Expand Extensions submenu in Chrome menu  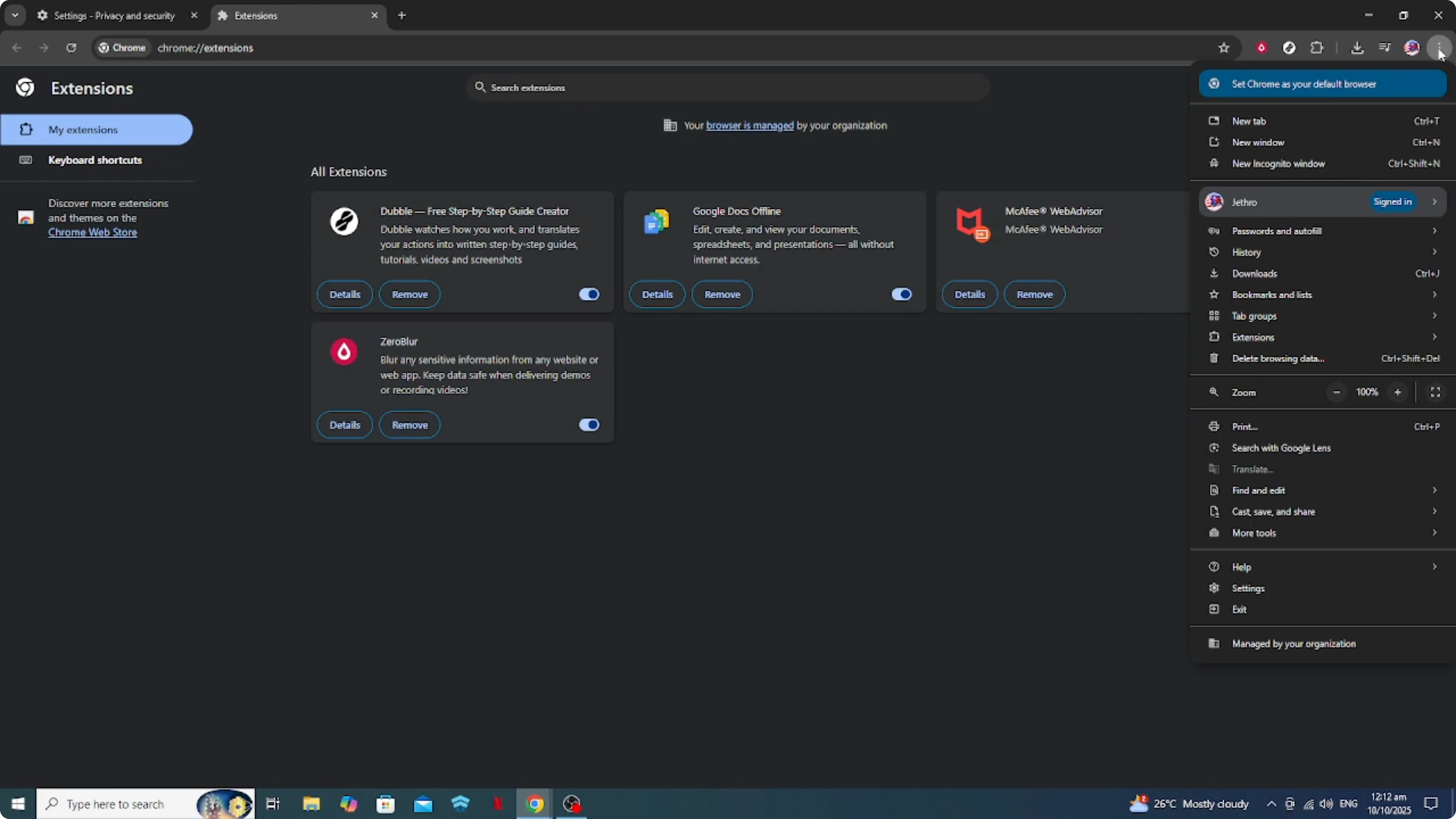1323,337
